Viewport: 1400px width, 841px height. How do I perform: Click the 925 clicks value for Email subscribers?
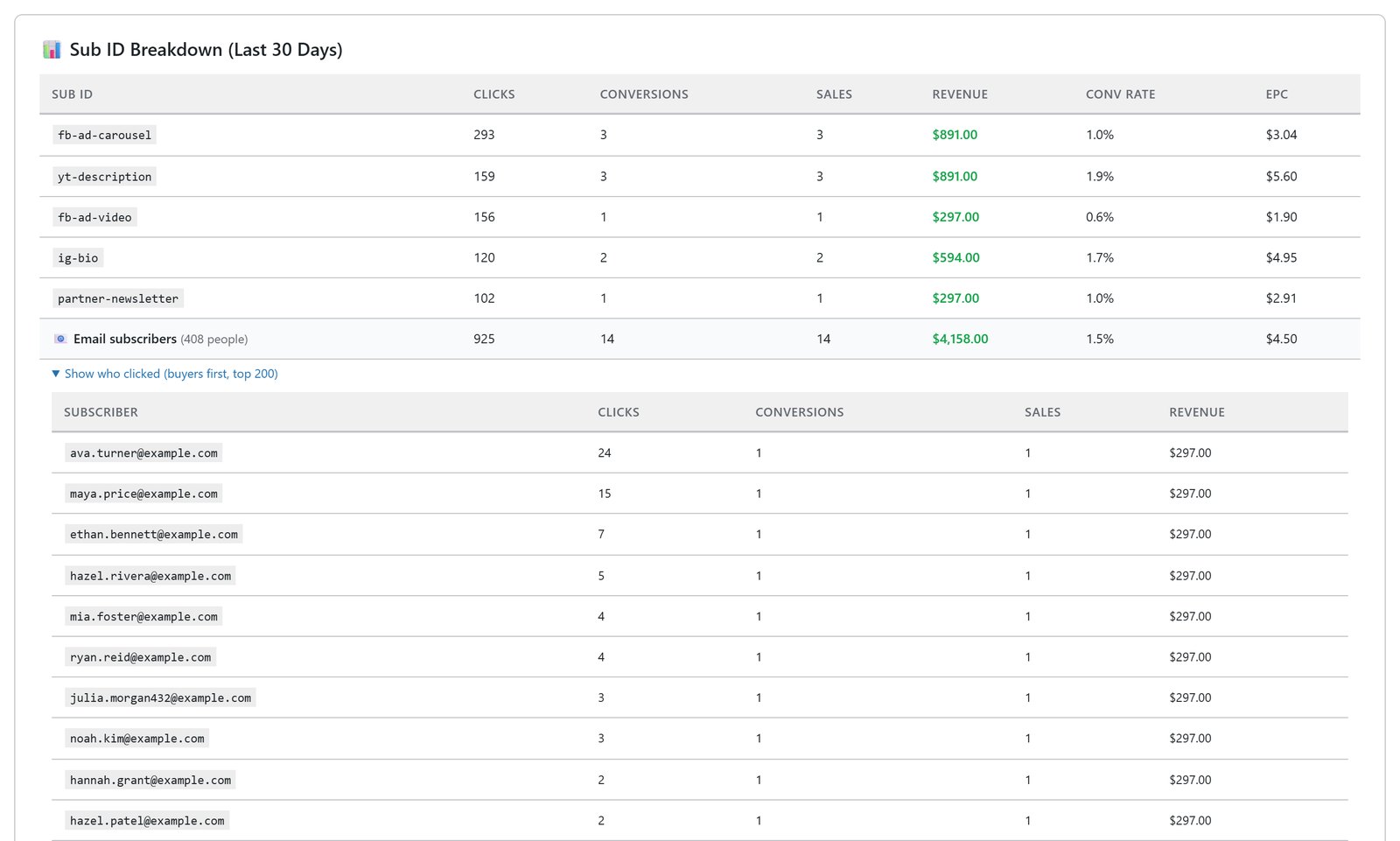coord(484,339)
